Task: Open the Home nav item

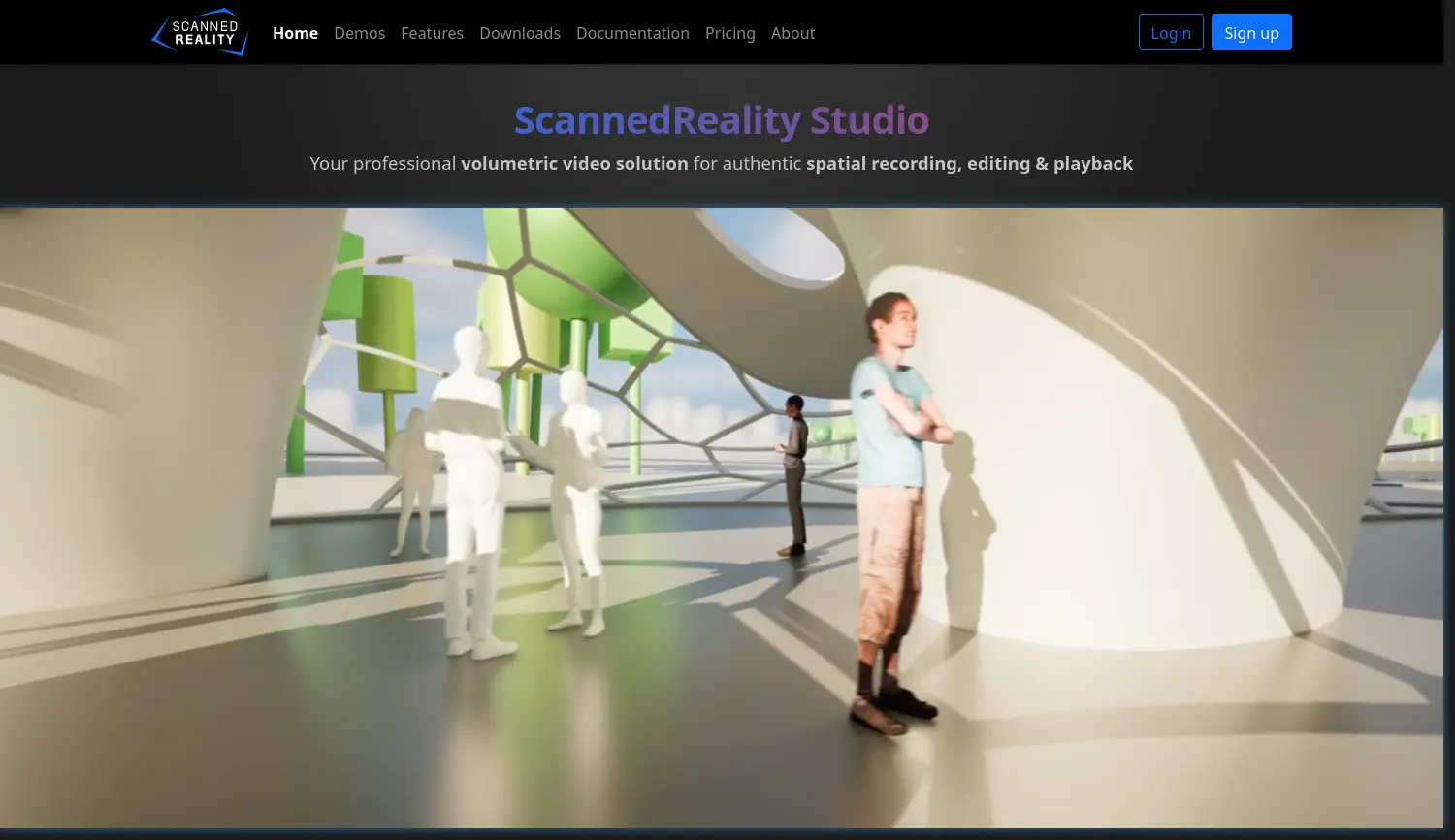Action: 295,33
